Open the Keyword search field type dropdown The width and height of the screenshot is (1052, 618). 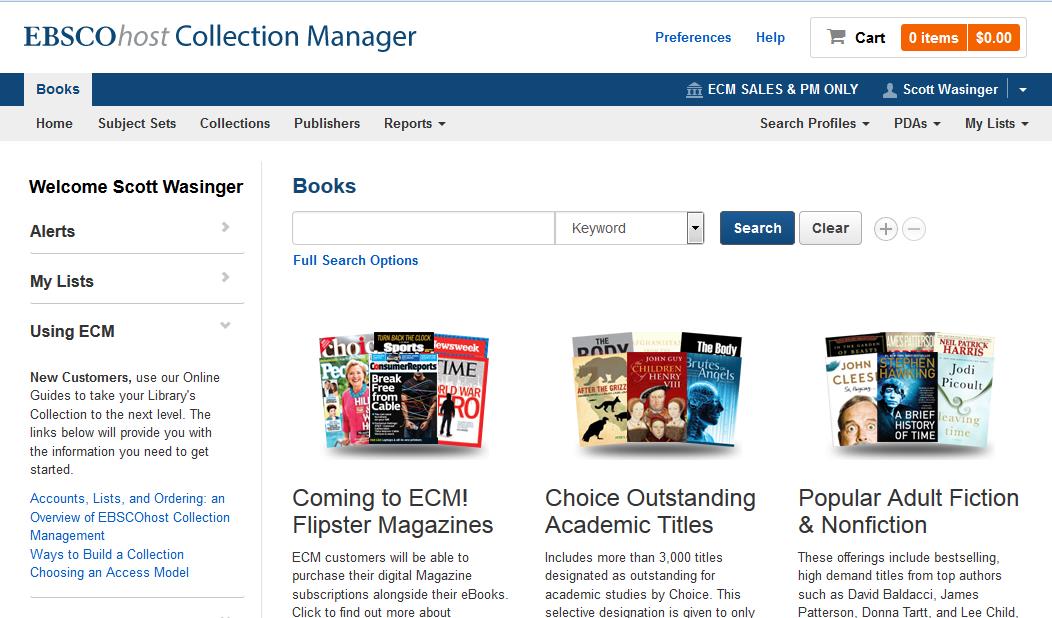695,228
